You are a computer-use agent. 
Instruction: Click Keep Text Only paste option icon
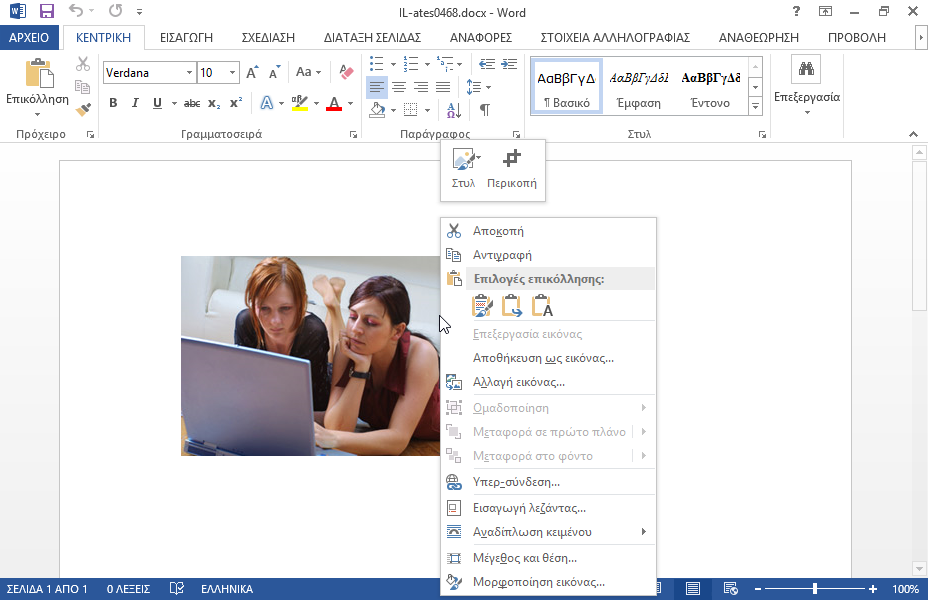click(542, 306)
